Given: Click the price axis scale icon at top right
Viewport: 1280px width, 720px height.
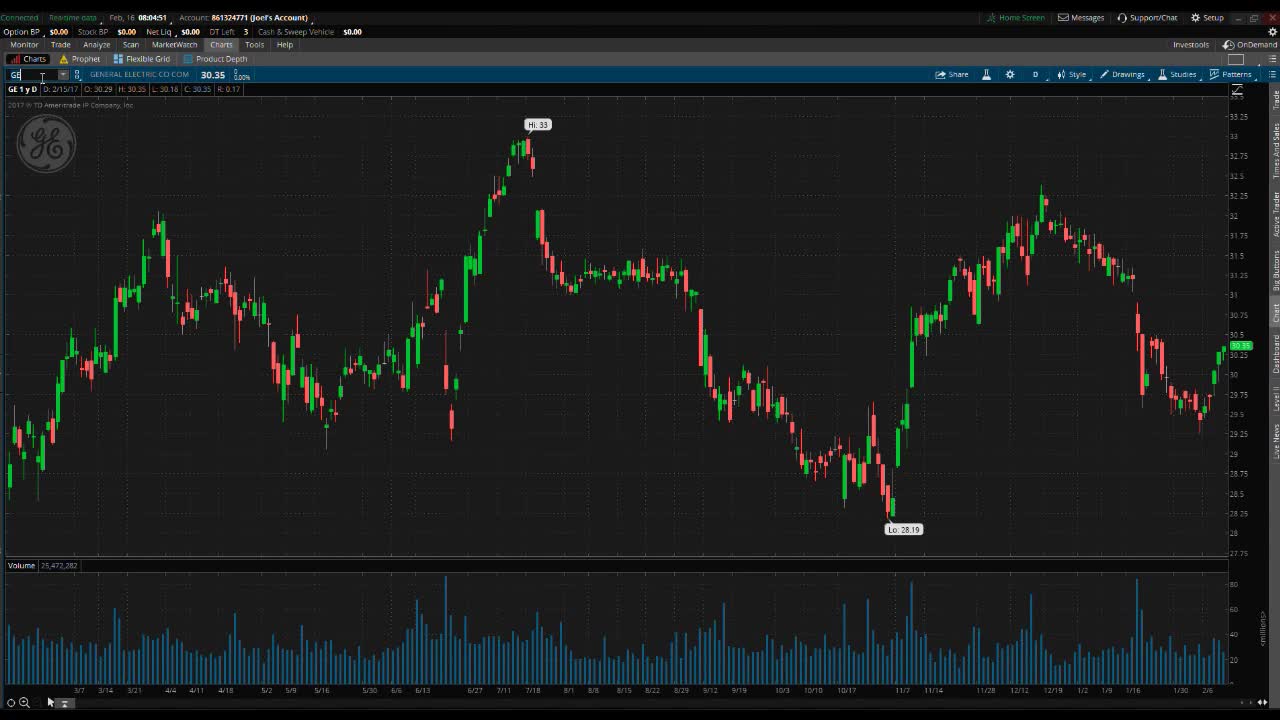Looking at the screenshot, I should (1237, 91).
